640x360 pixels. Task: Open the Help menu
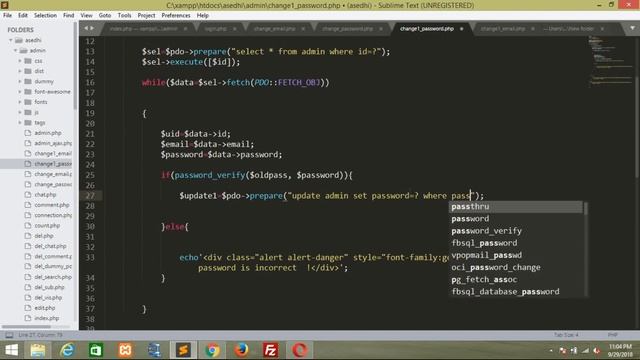(x=202, y=15)
